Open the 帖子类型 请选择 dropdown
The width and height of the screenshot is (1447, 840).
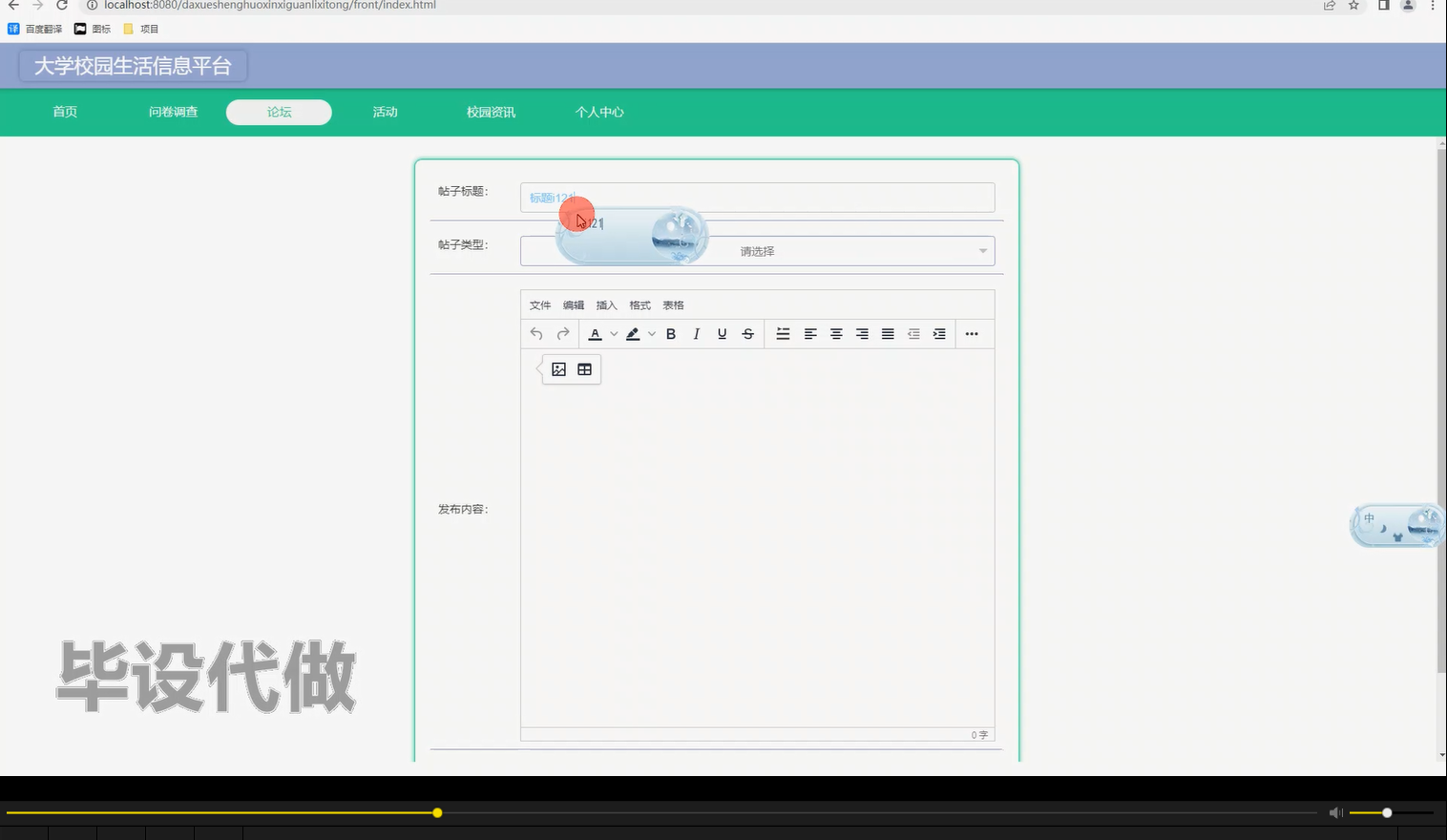(757, 250)
